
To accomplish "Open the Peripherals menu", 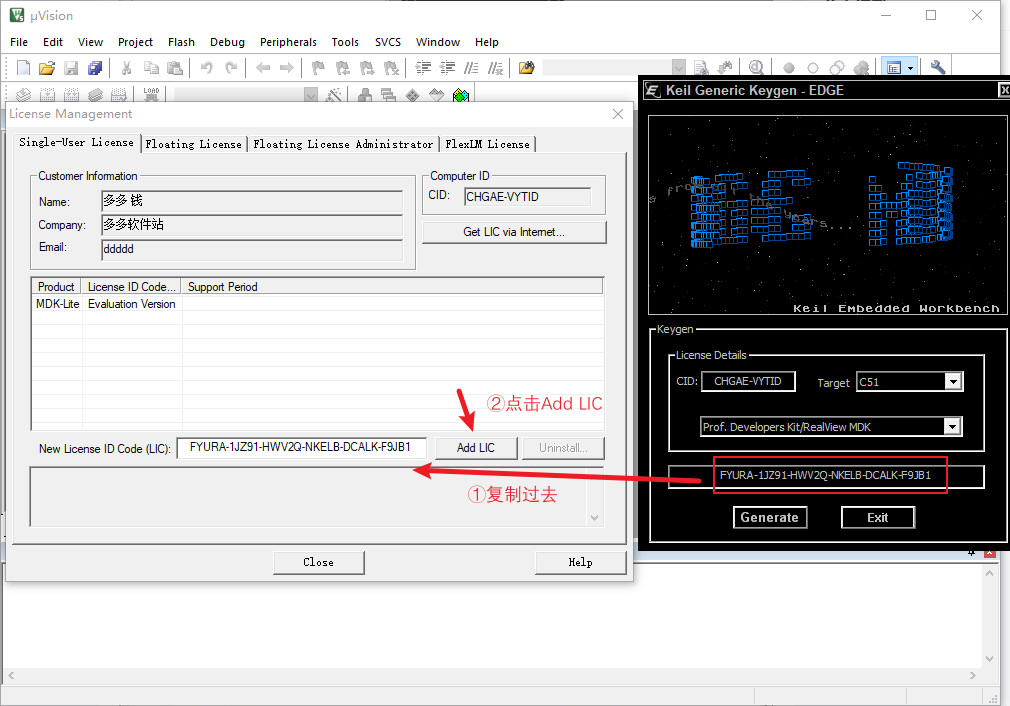I will pyautogui.click(x=288, y=42).
